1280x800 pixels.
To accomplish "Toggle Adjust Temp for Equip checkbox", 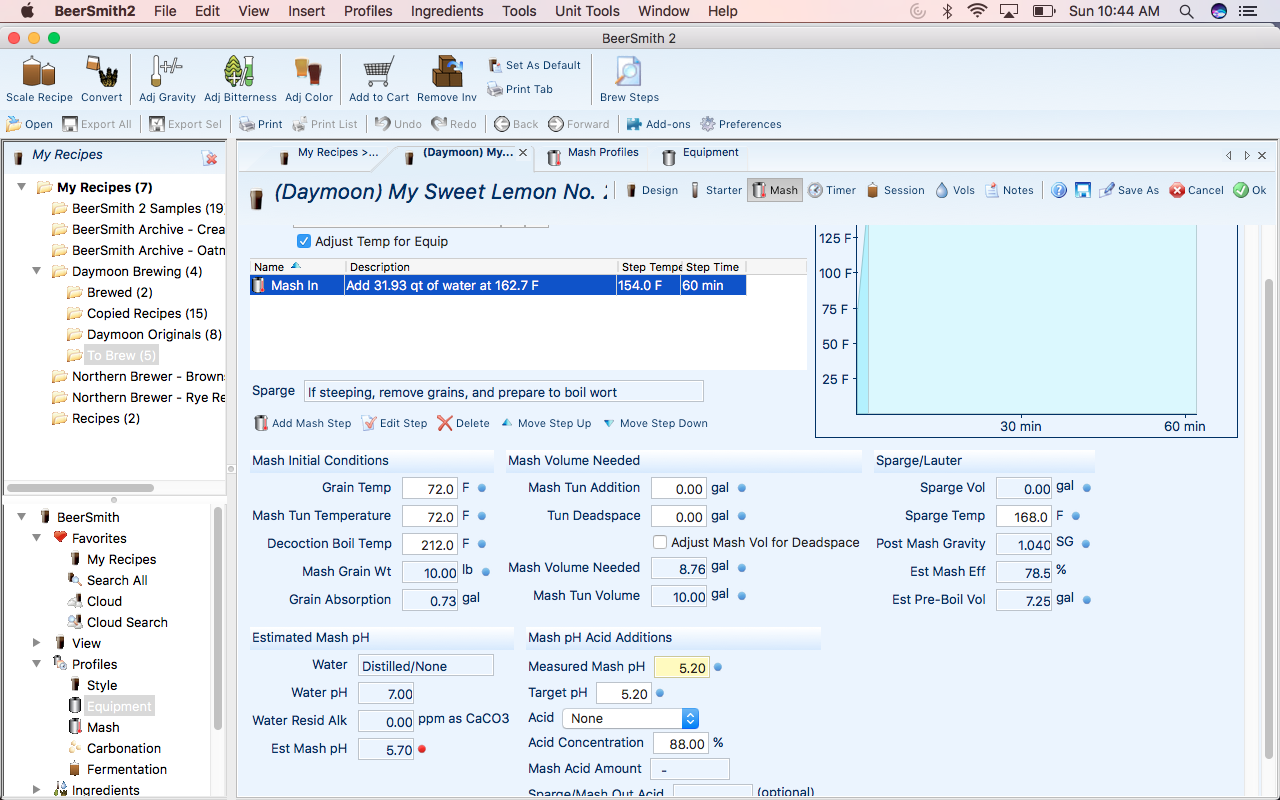I will (x=304, y=241).
